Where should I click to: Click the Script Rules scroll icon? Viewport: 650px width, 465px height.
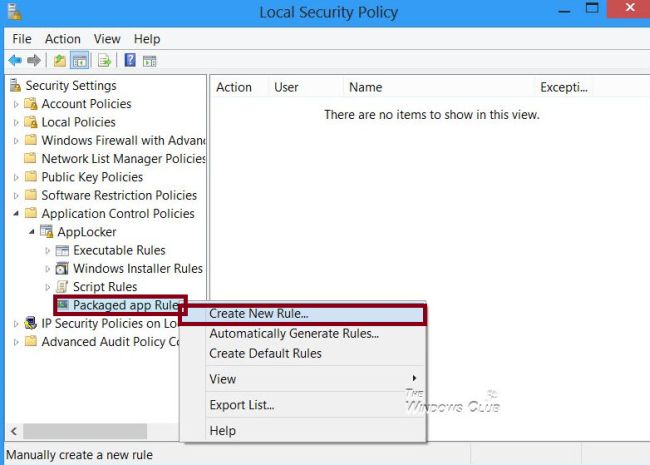pos(62,286)
